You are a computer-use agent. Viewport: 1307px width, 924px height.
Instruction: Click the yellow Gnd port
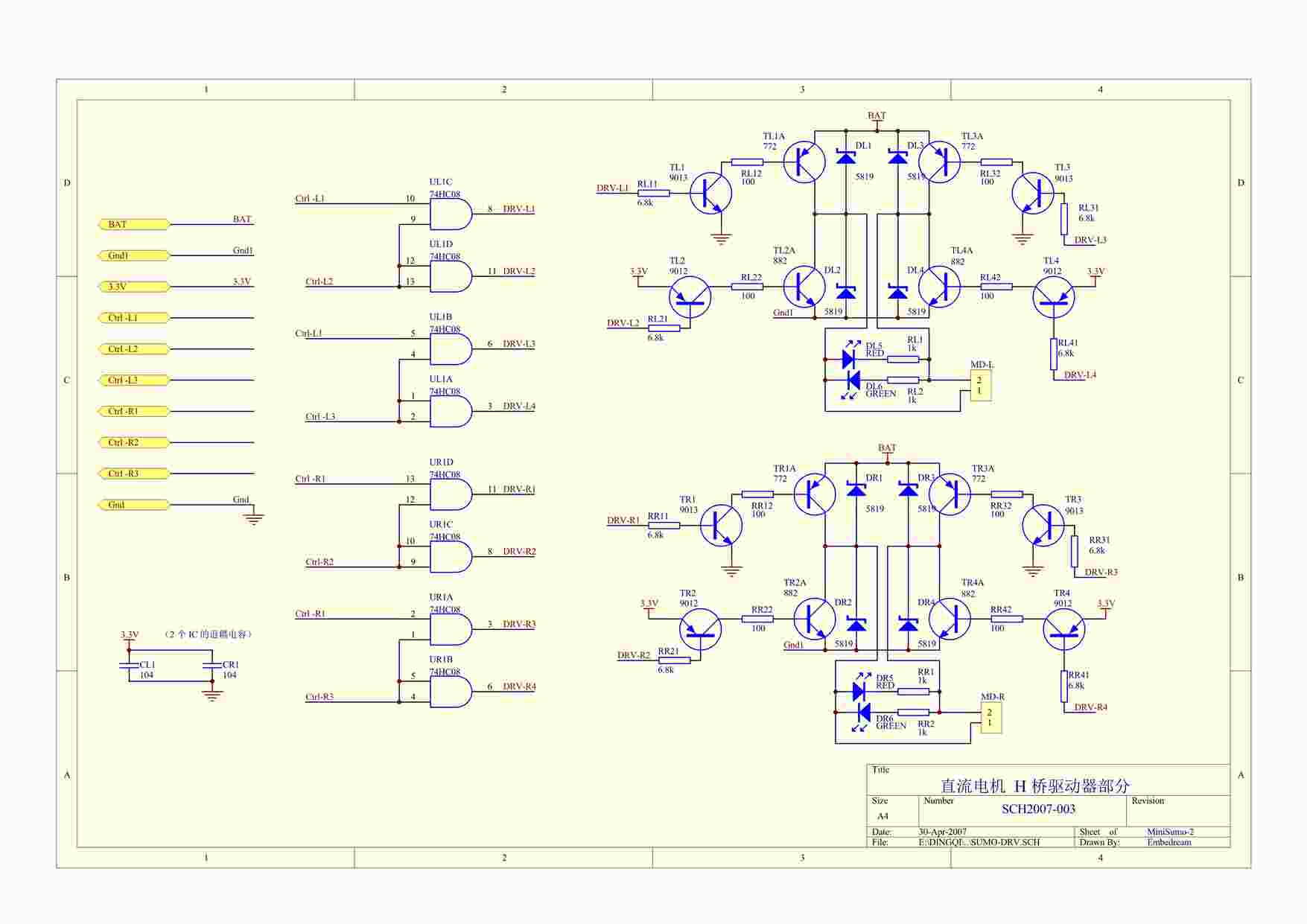[134, 505]
